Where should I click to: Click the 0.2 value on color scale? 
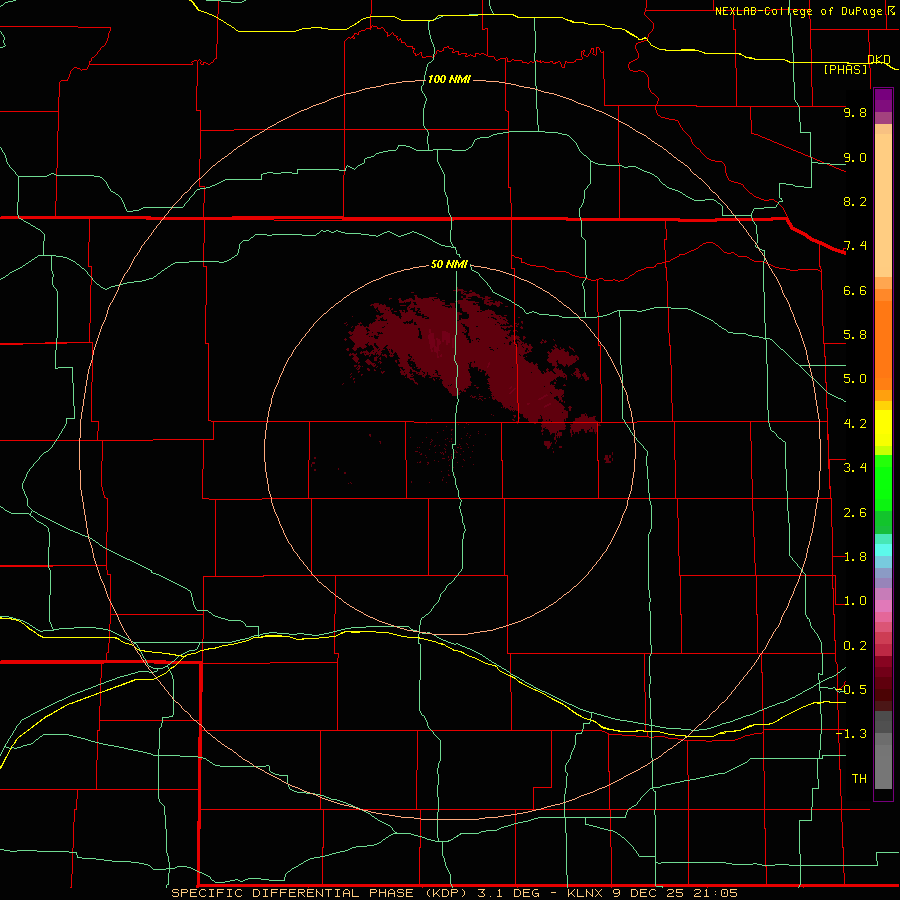click(855, 646)
